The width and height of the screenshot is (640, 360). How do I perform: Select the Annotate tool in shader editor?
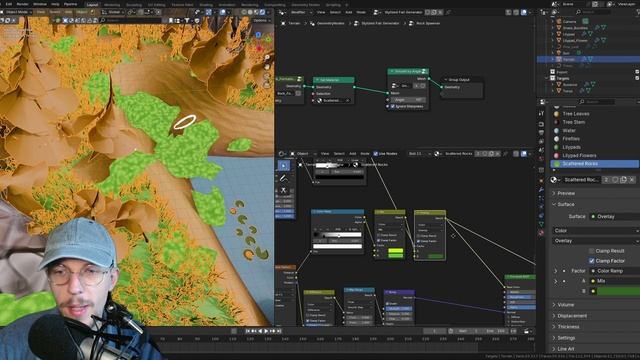tap(283, 178)
